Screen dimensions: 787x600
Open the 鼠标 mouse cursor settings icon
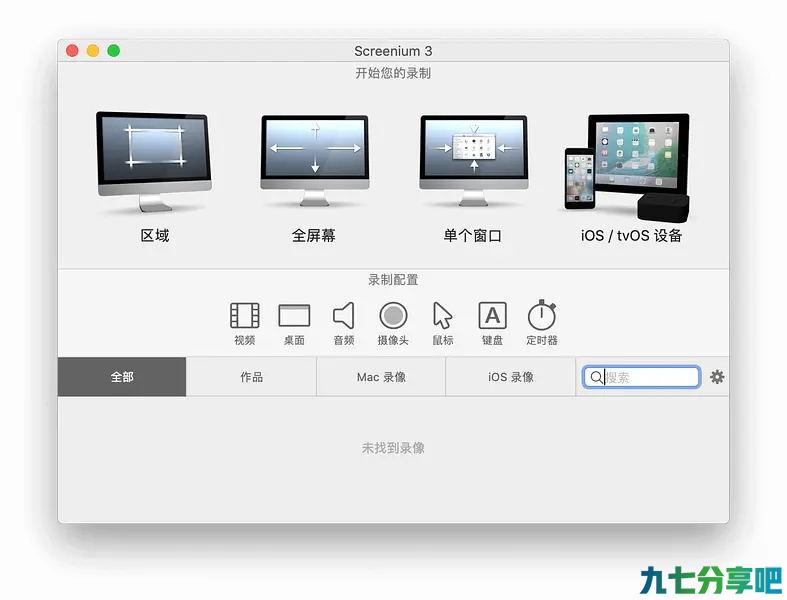pos(442,316)
